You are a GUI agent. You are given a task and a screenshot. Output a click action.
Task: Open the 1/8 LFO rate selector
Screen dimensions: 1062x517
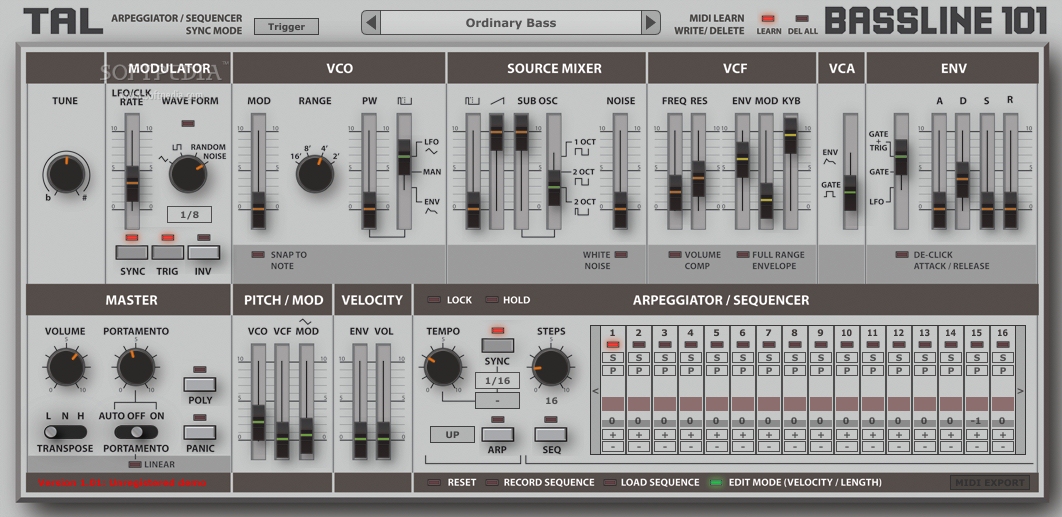(190, 215)
